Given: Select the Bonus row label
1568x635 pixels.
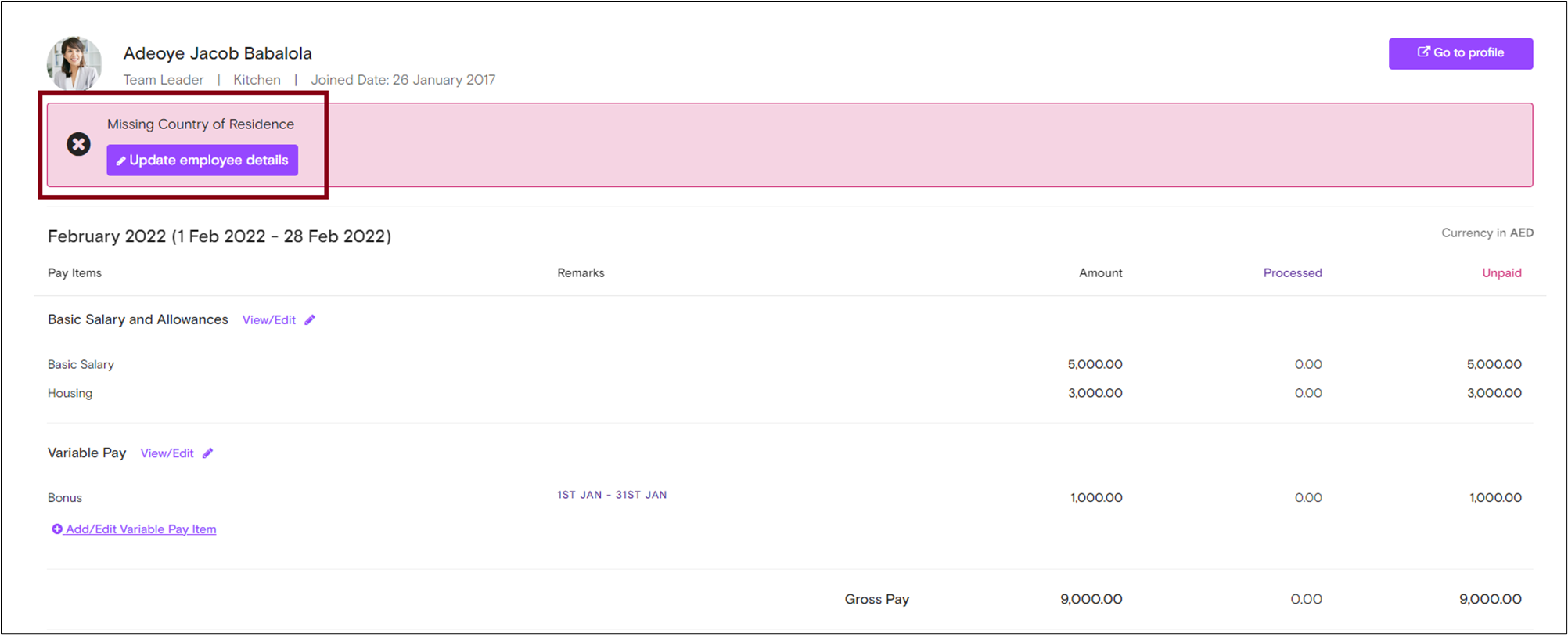Looking at the screenshot, I should pyautogui.click(x=65, y=497).
